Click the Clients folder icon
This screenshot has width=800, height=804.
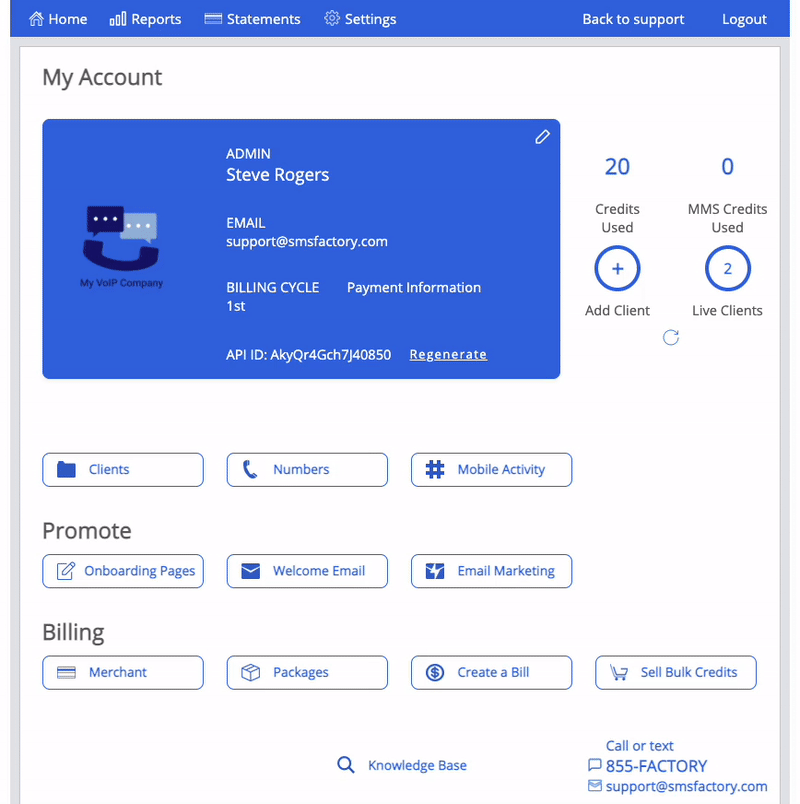pyautogui.click(x=66, y=469)
